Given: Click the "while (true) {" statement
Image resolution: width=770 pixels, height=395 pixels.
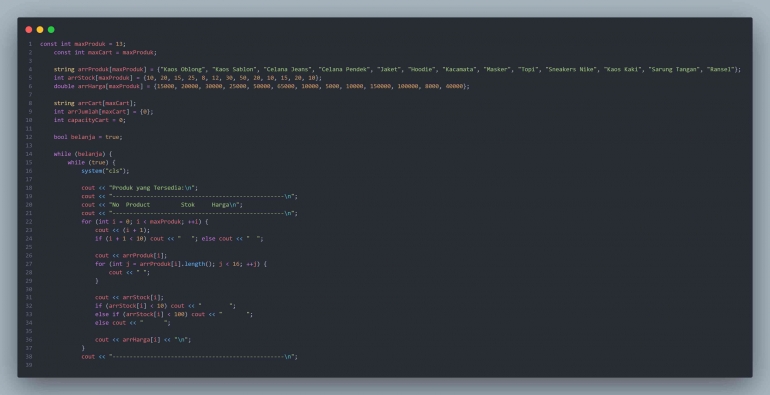Looking at the screenshot, I should tap(91, 162).
